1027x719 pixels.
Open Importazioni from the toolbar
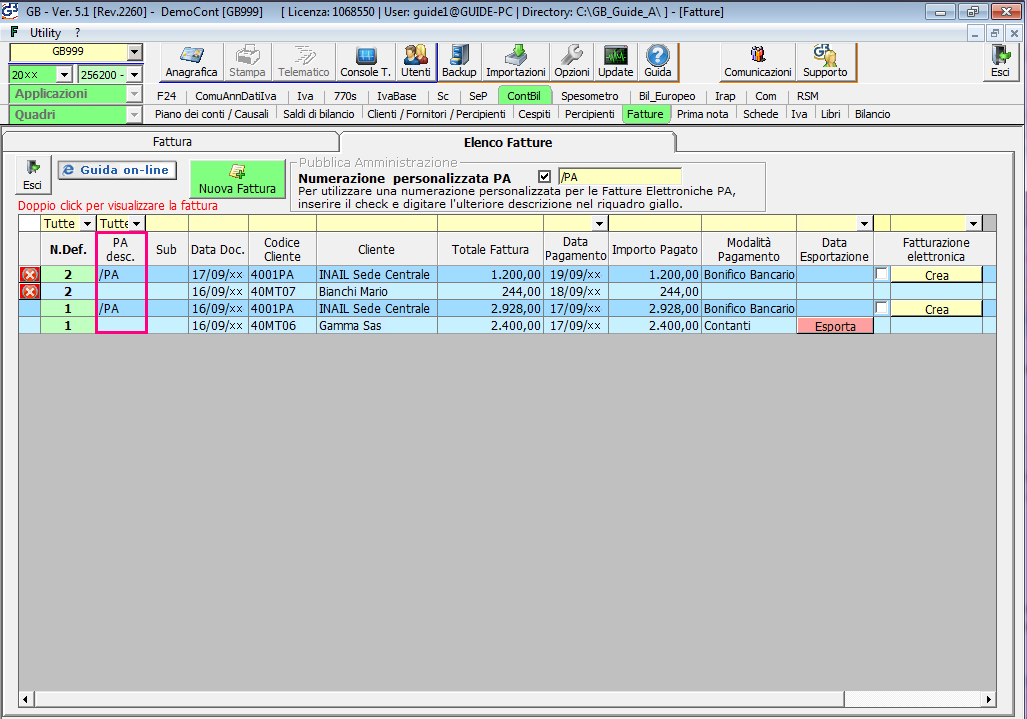coord(515,62)
